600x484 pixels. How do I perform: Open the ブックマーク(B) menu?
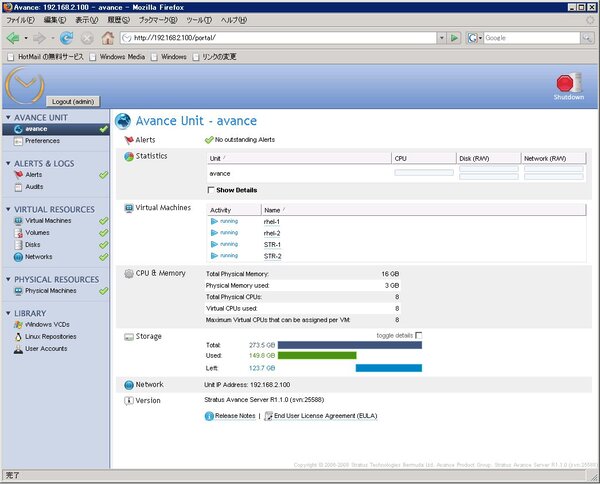pos(158,20)
